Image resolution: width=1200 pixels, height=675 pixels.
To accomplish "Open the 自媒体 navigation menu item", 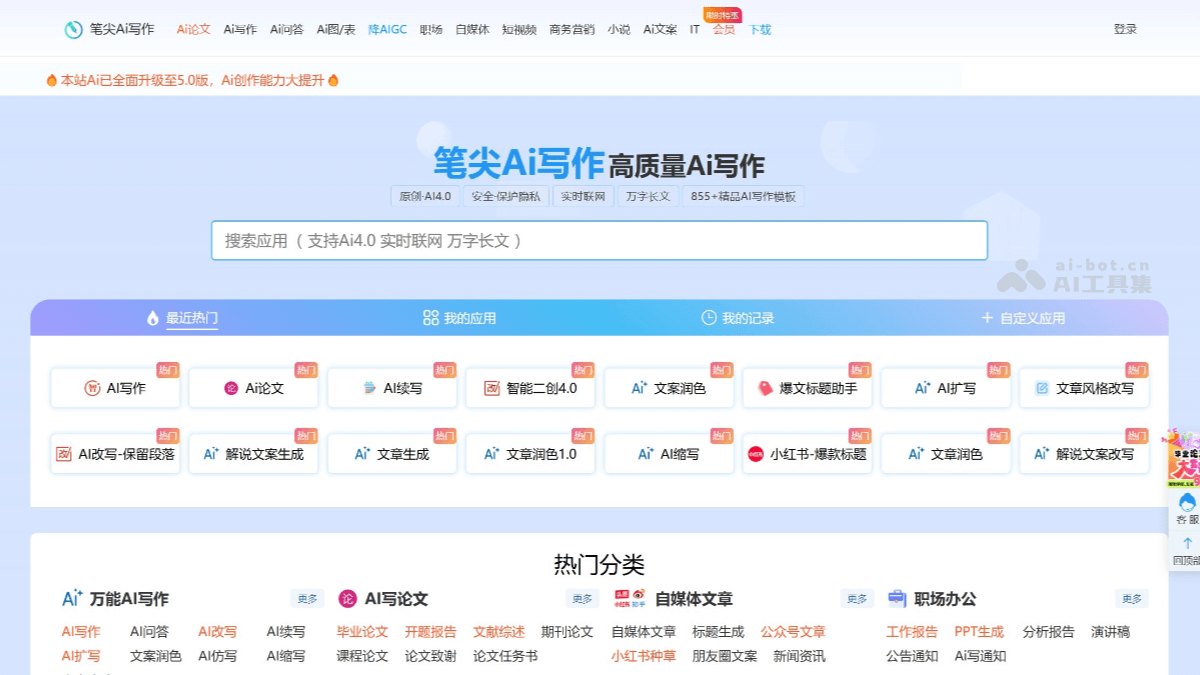I will 472,30.
